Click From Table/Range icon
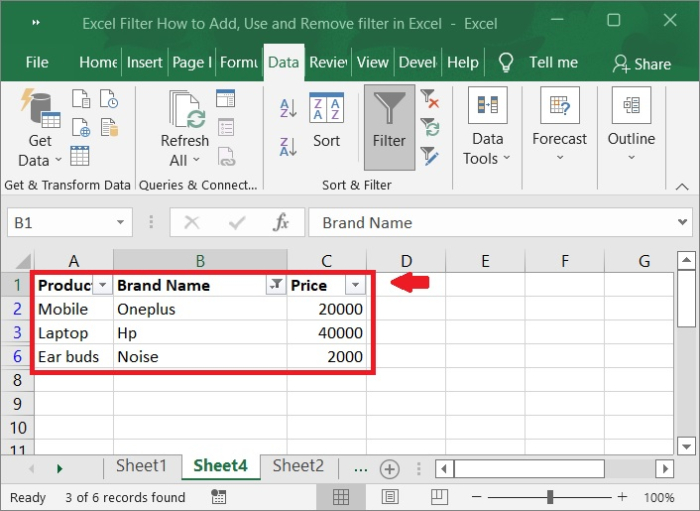The width and height of the screenshot is (700, 511). pyautogui.click(x=80, y=156)
